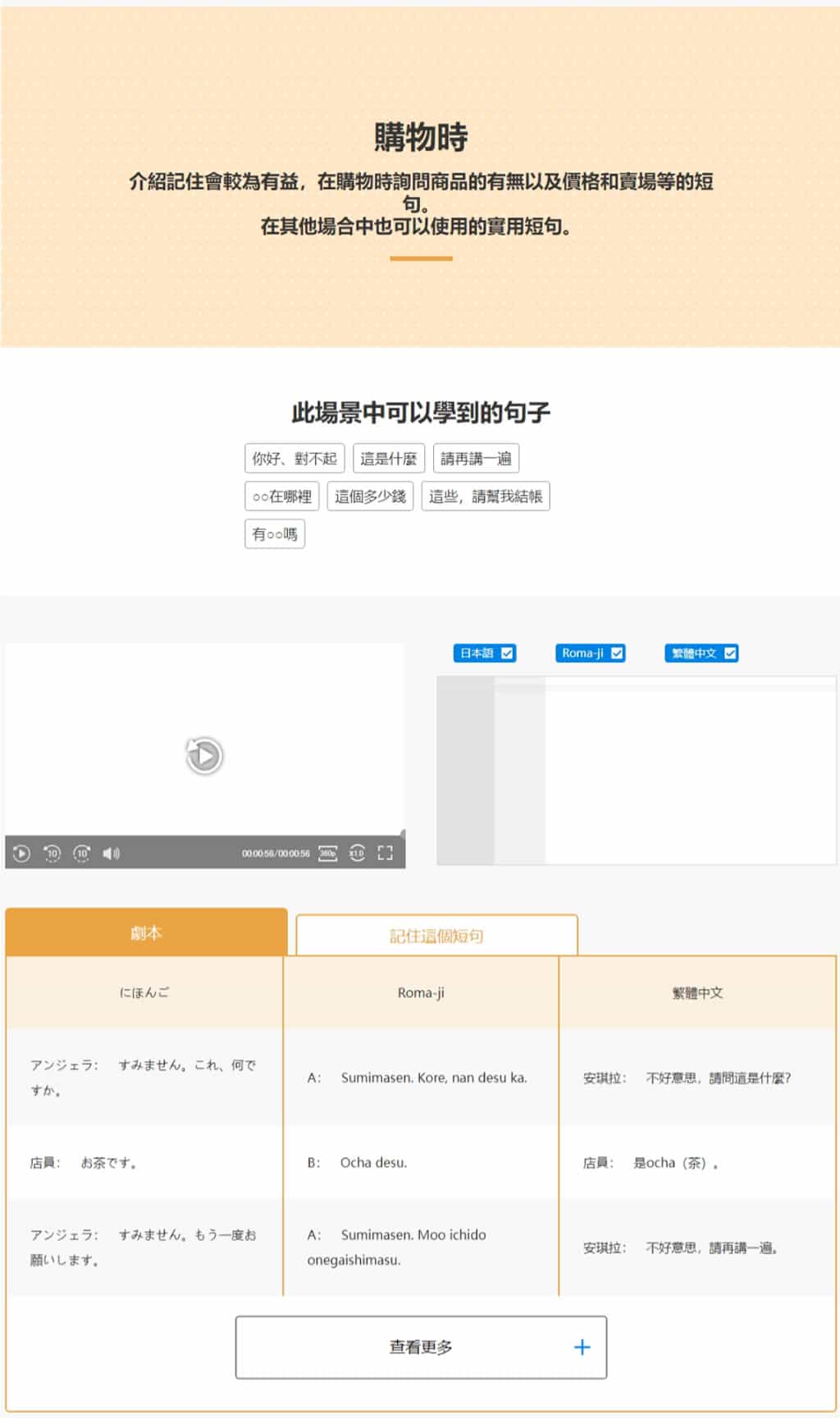This screenshot has width=840, height=1418.
Task: Click the play button in the video control bar
Action: (x=22, y=853)
